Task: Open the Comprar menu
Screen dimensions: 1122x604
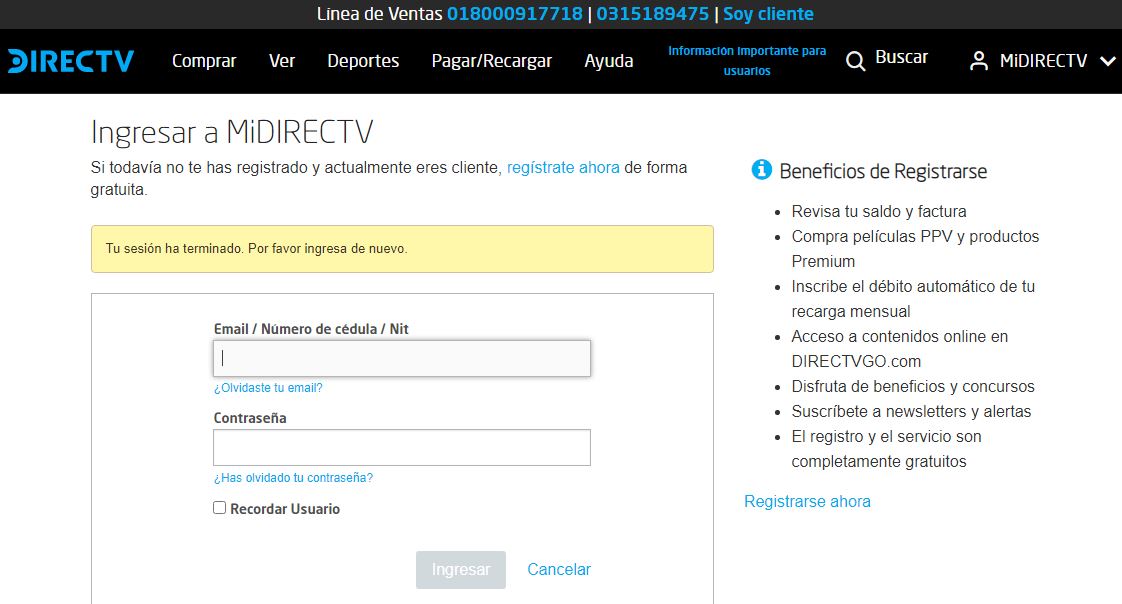Action: 204,61
